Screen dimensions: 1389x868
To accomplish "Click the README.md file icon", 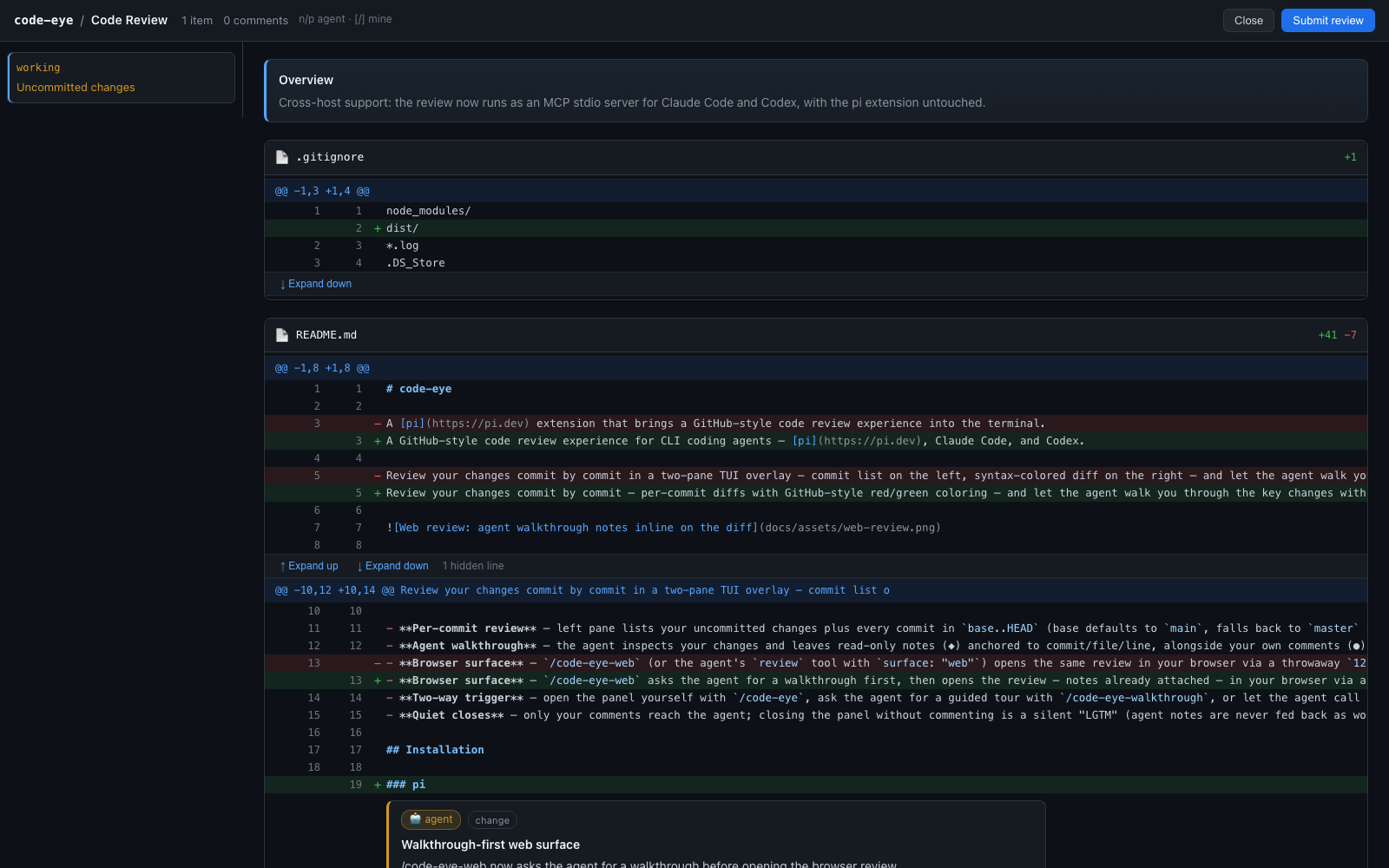I will coord(282,335).
